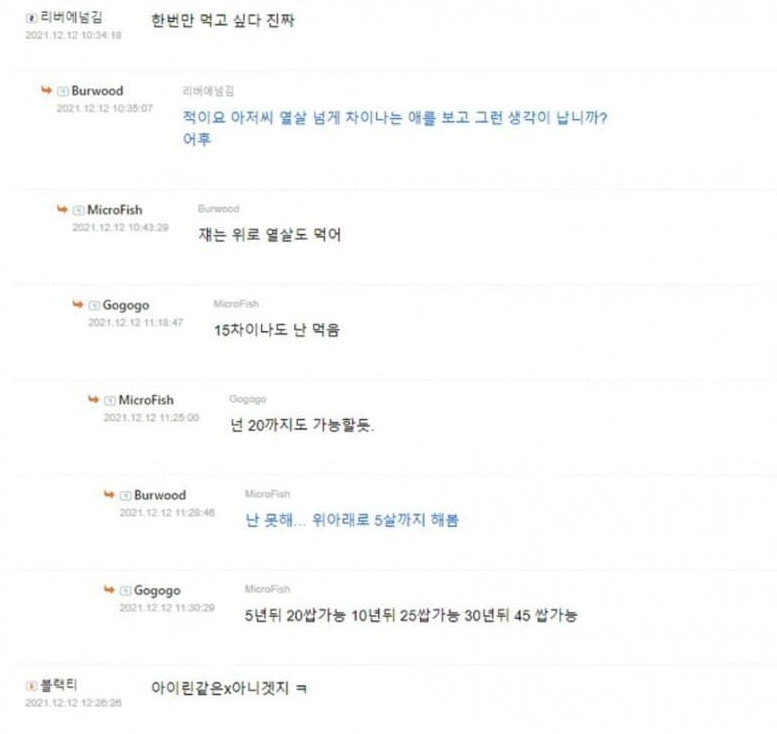Click reply arrow on Burwood's 10:35:07 comment
This screenshot has width=777, height=734.
46,90
